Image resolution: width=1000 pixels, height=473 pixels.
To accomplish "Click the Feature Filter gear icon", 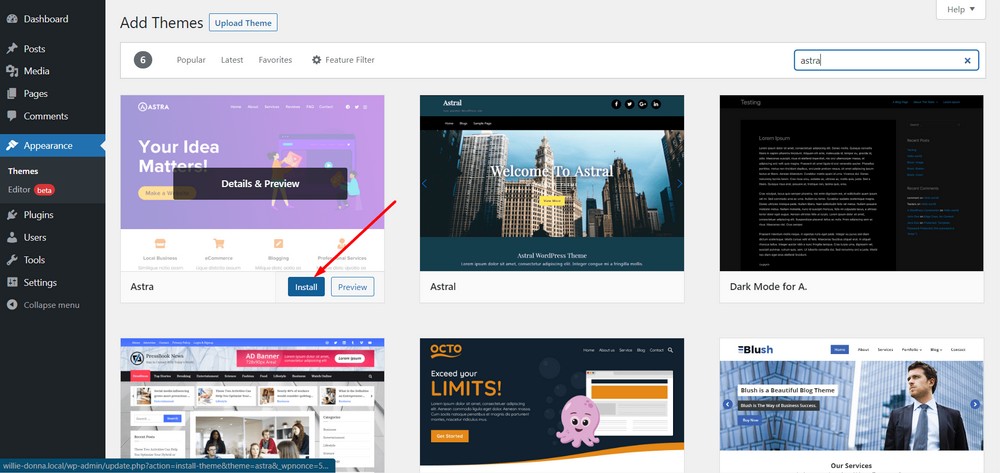I will point(316,60).
